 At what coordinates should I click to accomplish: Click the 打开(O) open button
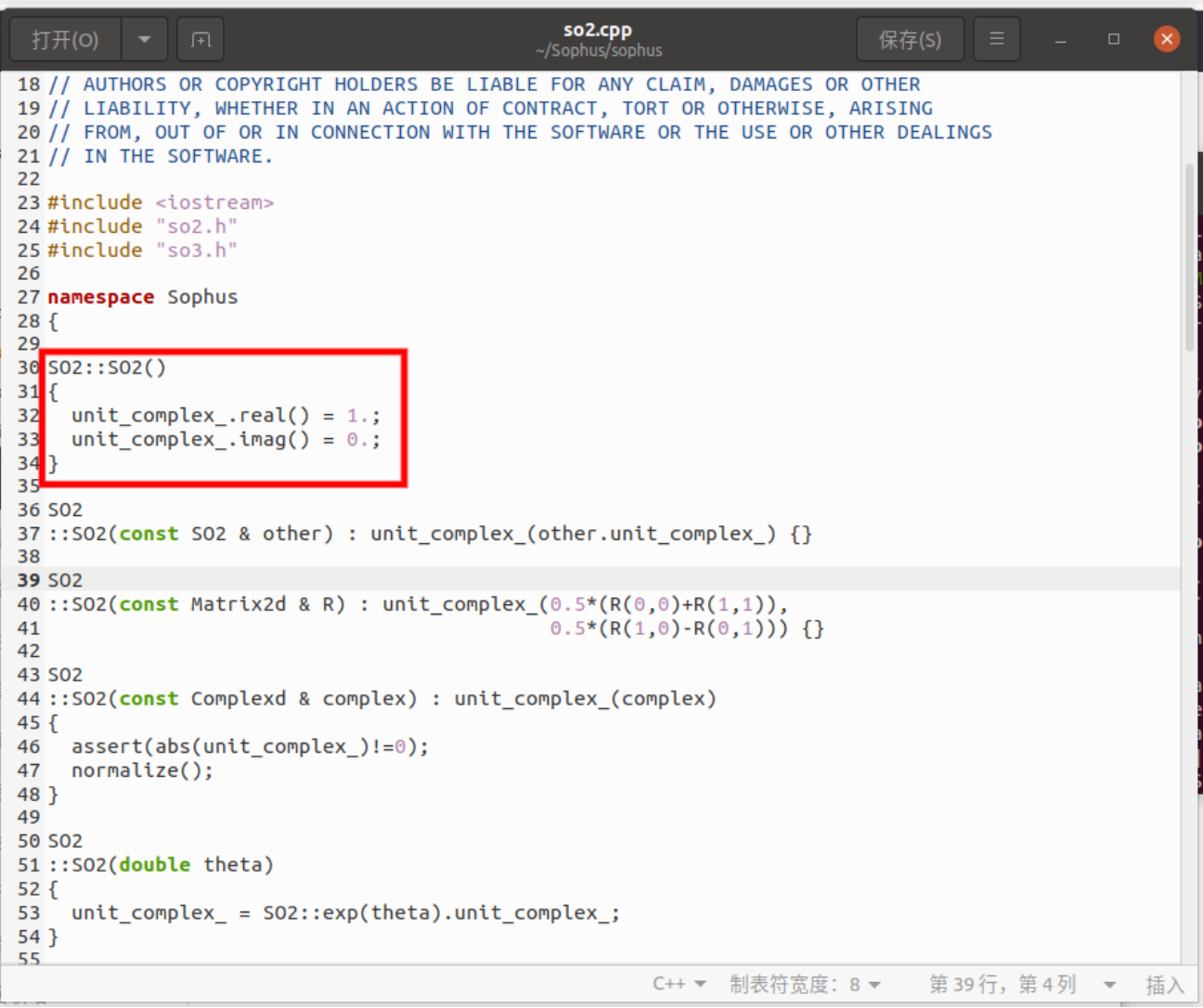(65, 40)
